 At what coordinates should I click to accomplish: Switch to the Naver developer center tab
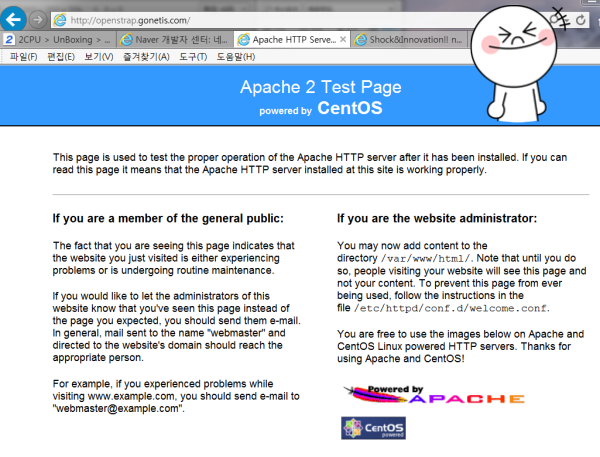[x=174, y=39]
